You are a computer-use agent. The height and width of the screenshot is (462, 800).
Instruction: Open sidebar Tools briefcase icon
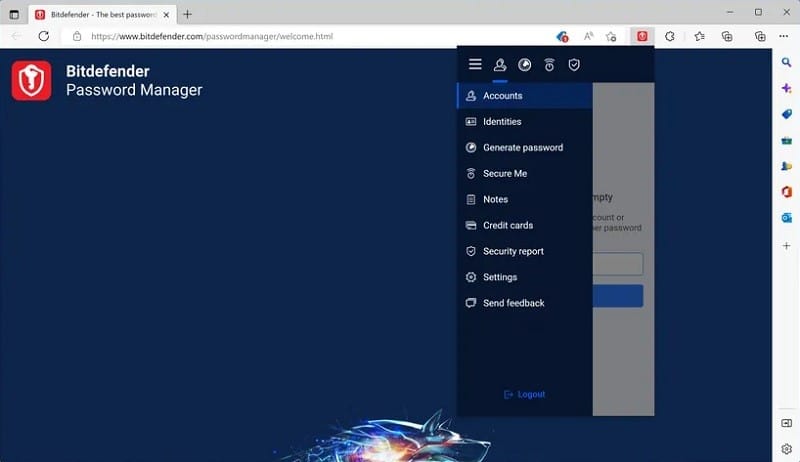[x=786, y=140]
